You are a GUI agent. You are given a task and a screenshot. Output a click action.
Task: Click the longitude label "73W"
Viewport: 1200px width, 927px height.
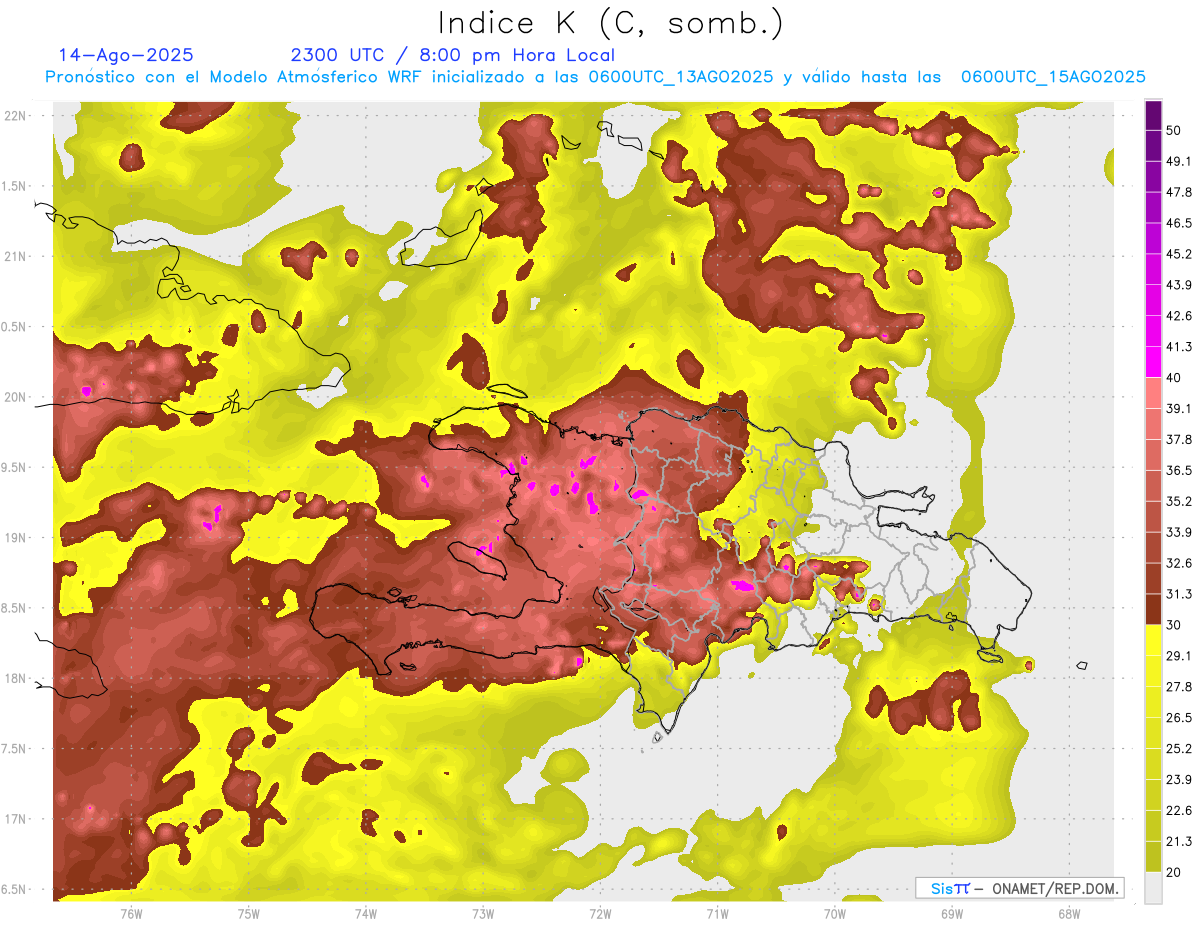[483, 913]
